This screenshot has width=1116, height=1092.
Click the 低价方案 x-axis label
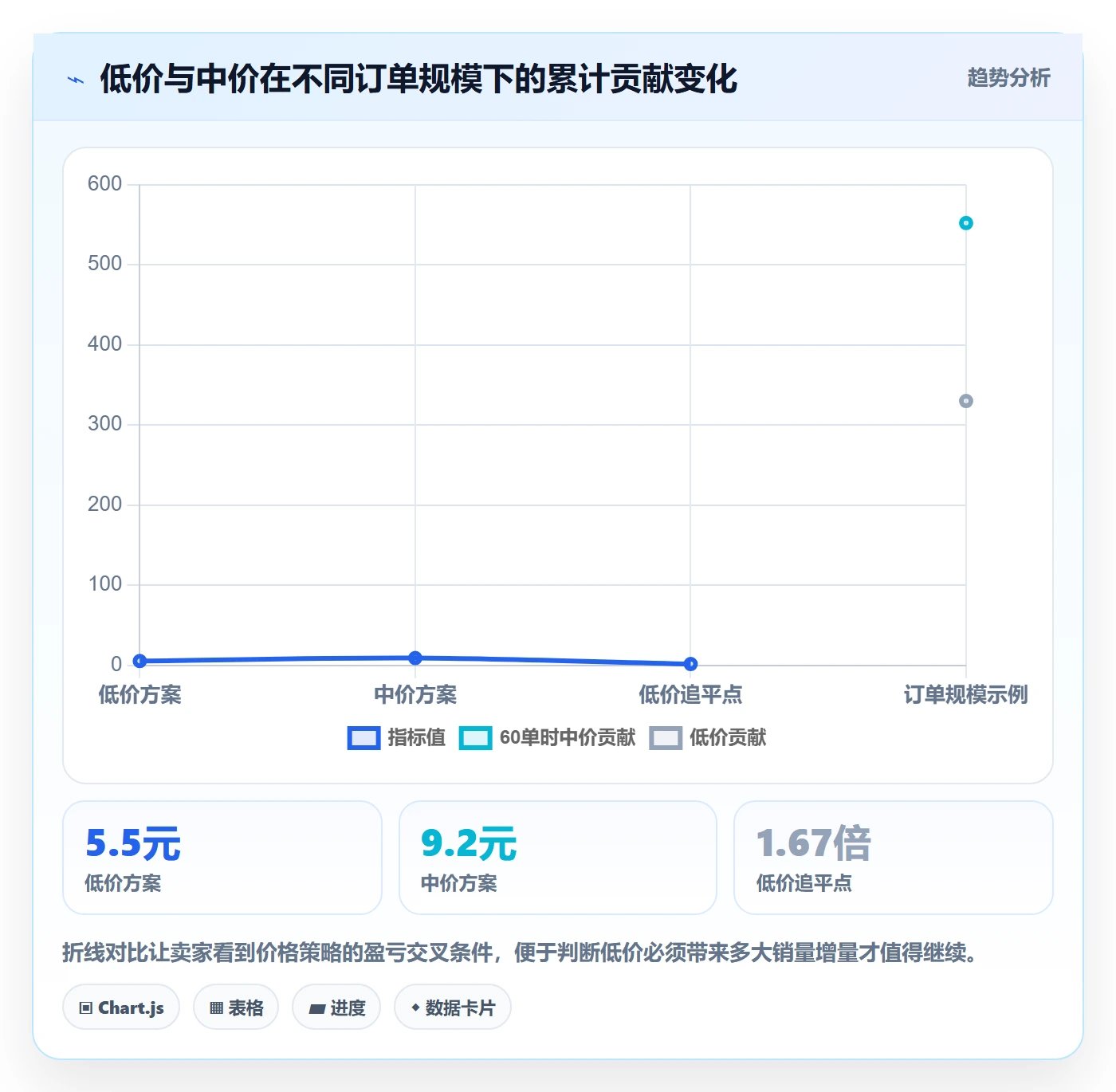coord(139,695)
